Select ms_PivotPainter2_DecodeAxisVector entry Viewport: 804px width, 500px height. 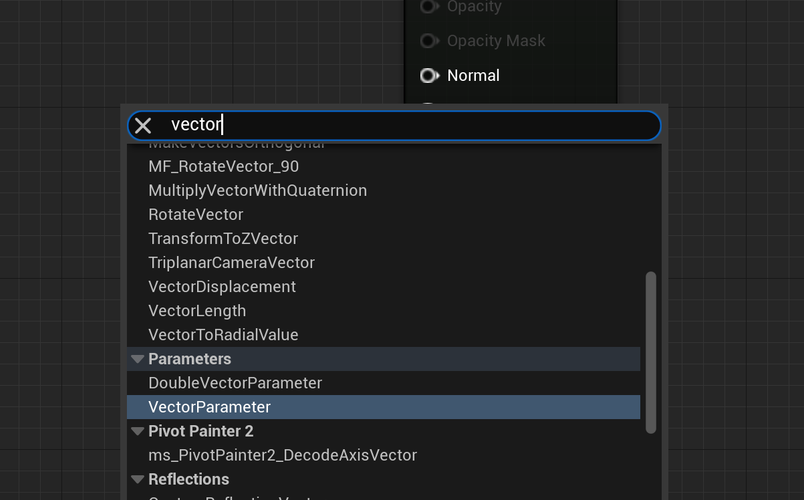tap(282, 455)
